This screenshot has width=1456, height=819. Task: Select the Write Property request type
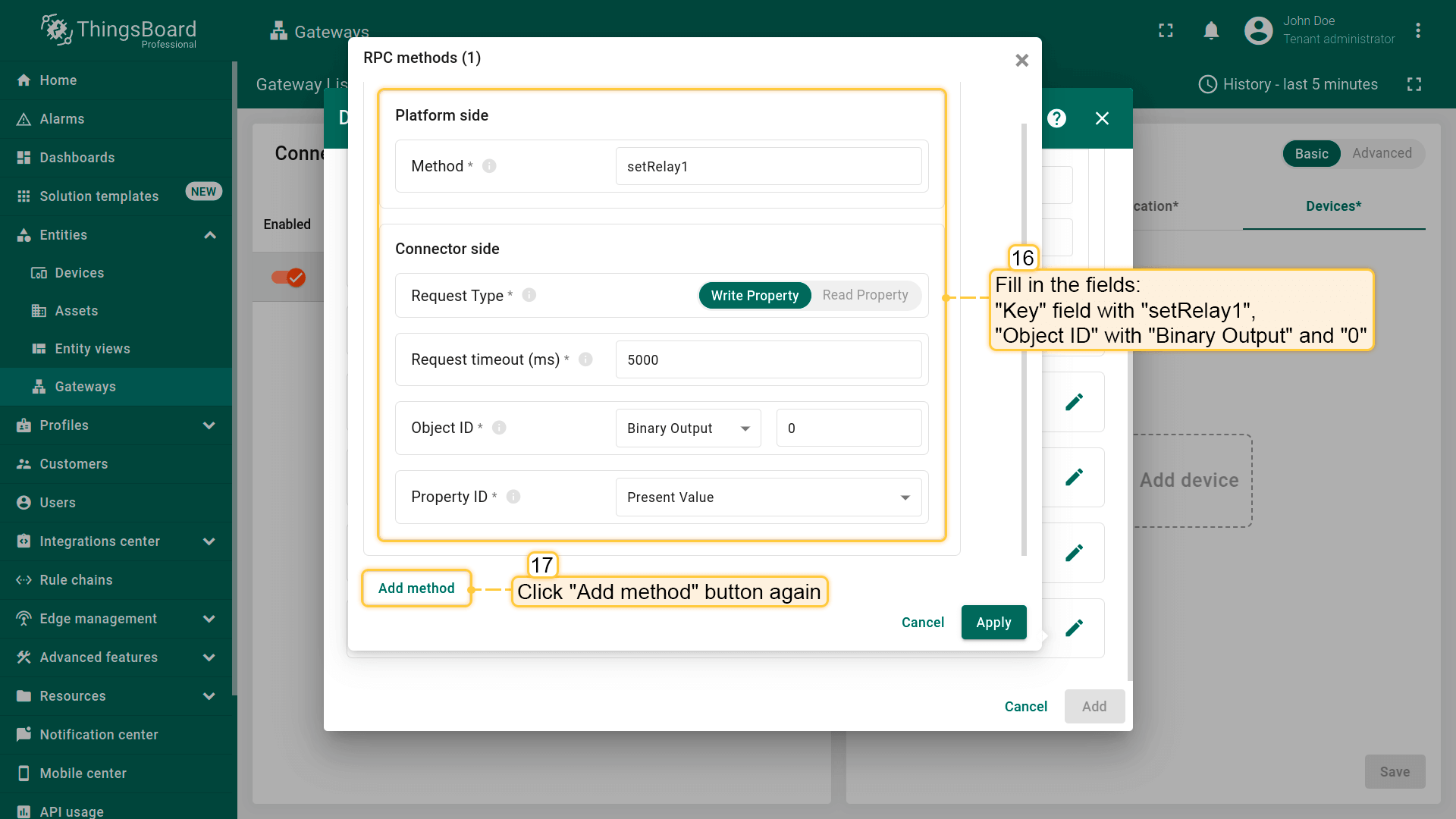pyautogui.click(x=755, y=295)
